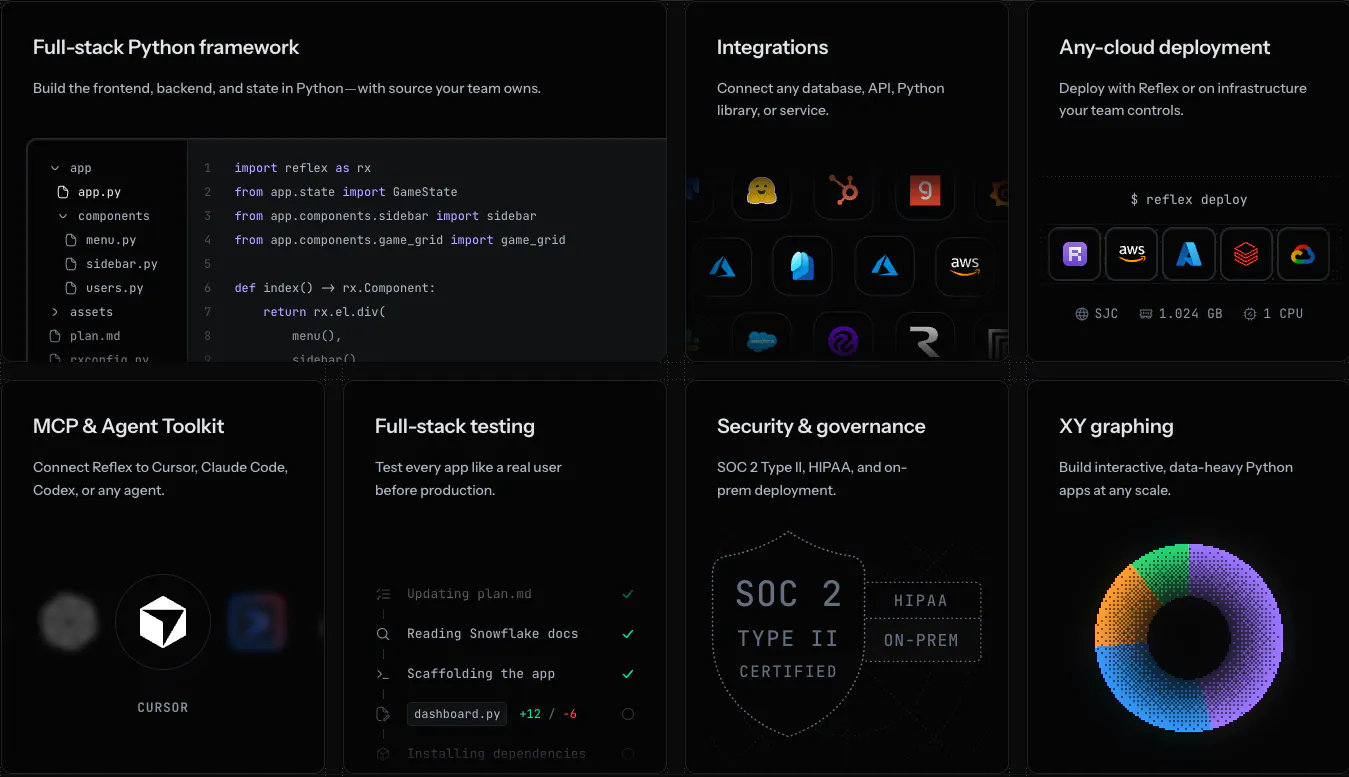Select the red Databricks stack icon
Screen dimensions: 1349x777
point(1245,254)
